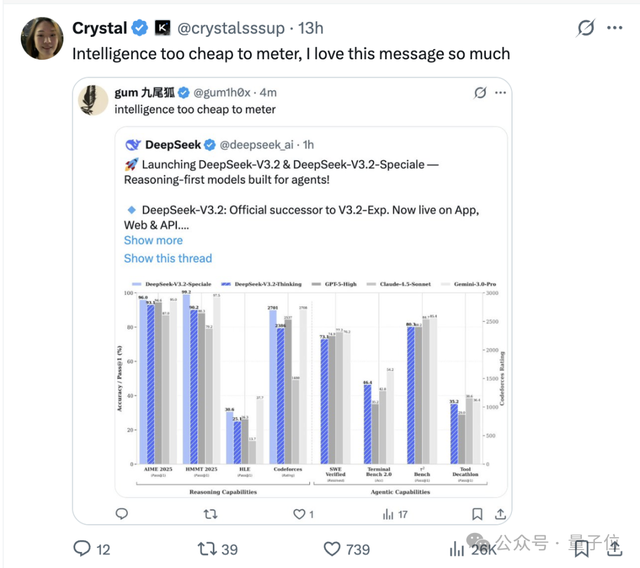Open view analytics on Crystal's post
640x568 pixels.
pyautogui.click(x=457, y=547)
